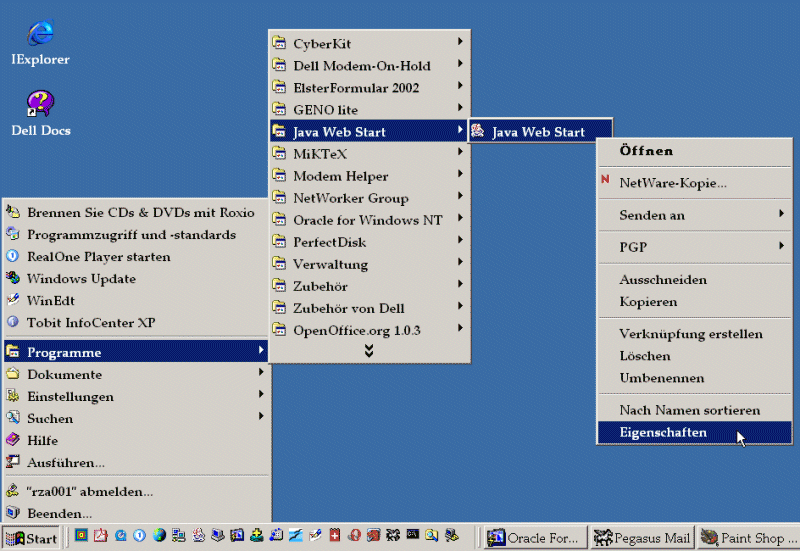Viewport: 800px width, 551px height.
Task: Open ElsterFormular 2002 program folder
Action: (369, 87)
